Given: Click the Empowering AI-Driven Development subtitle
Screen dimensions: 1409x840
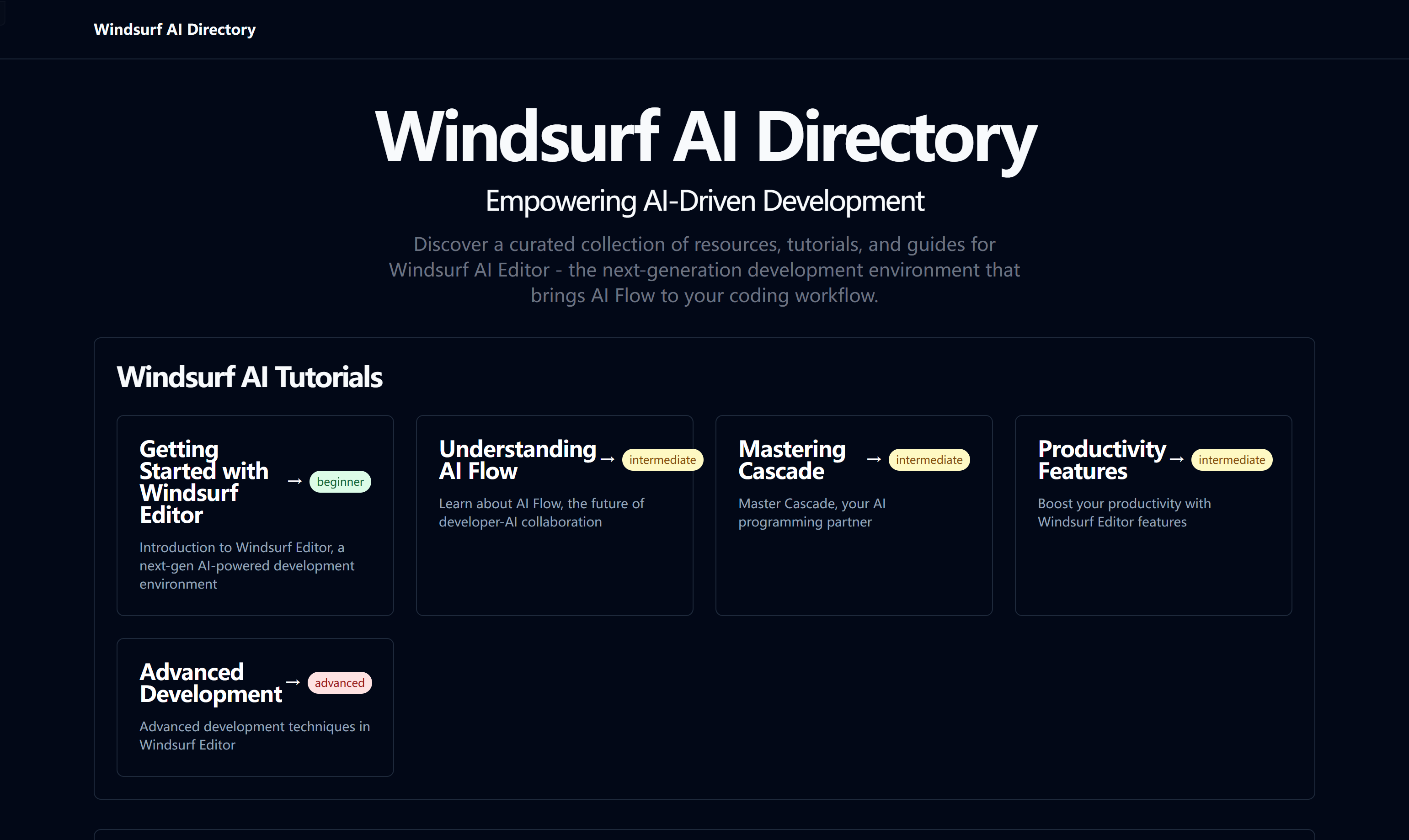Looking at the screenshot, I should pyautogui.click(x=705, y=201).
